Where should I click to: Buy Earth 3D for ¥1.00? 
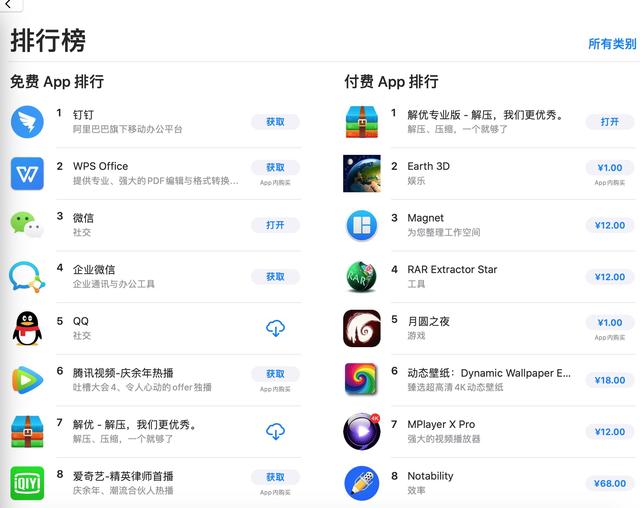tap(610, 168)
